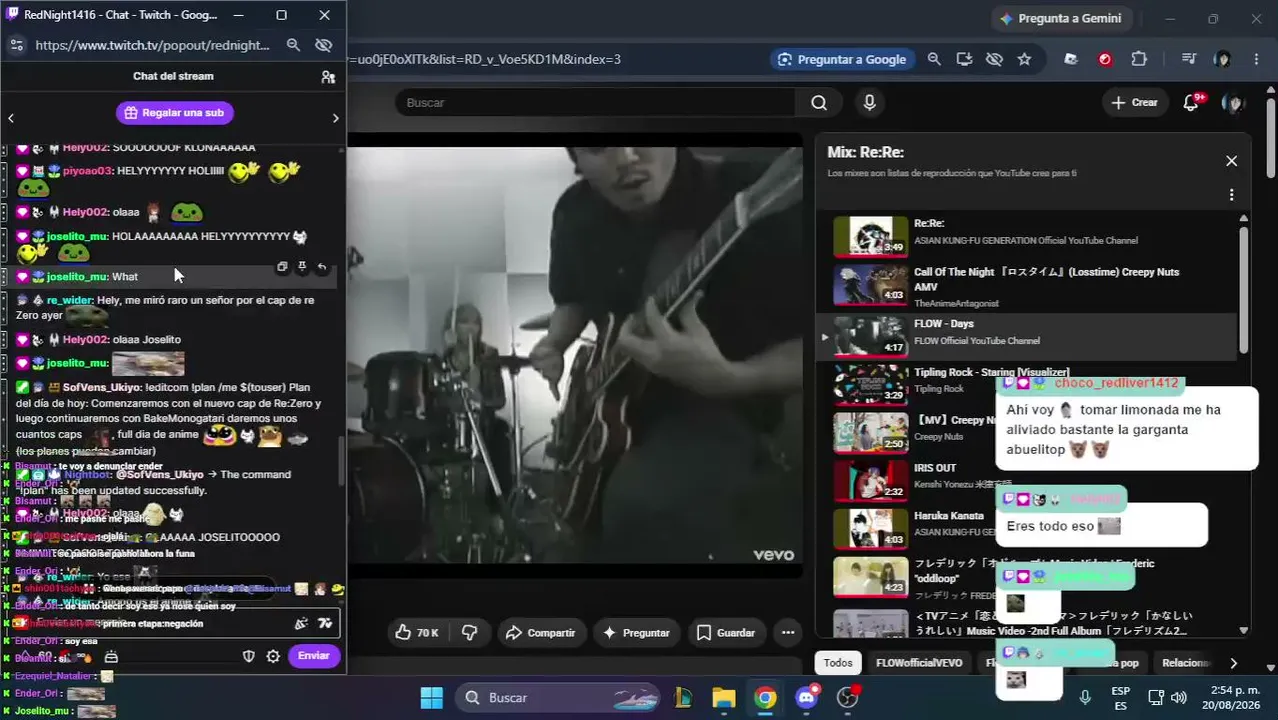Show more filter chips with right chevron
The height and width of the screenshot is (720, 1278).
[1233, 663]
